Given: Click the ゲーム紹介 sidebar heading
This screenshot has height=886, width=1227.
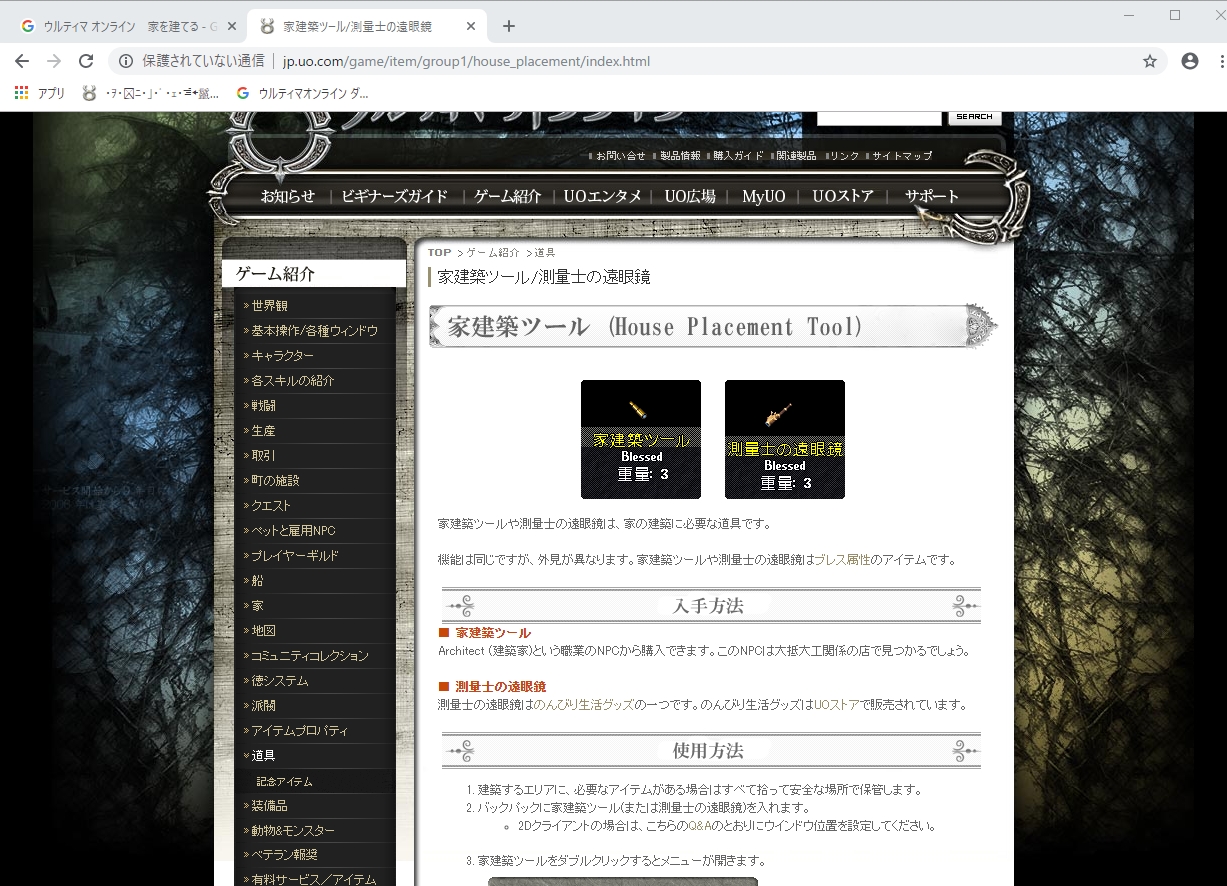Looking at the screenshot, I should [314, 274].
